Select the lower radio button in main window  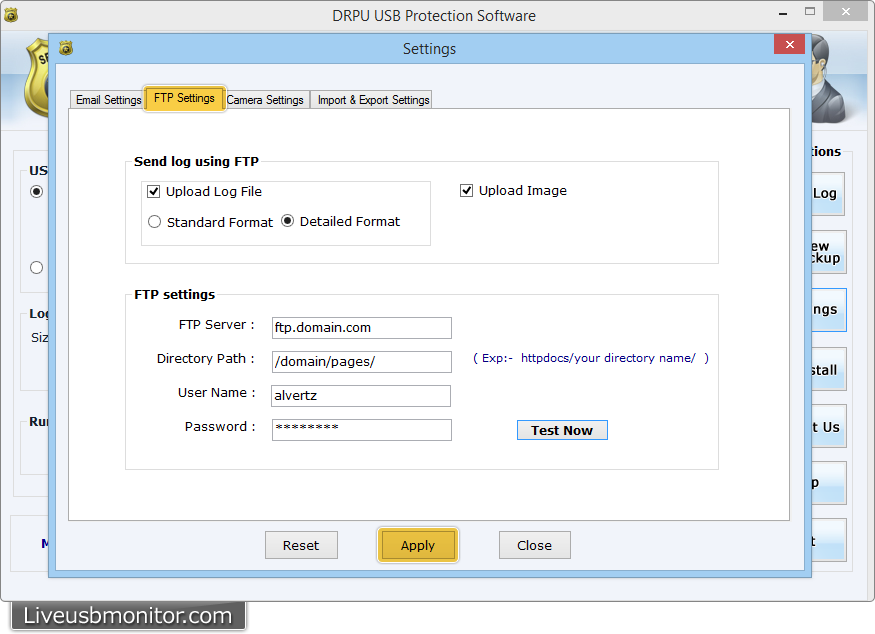(36, 268)
